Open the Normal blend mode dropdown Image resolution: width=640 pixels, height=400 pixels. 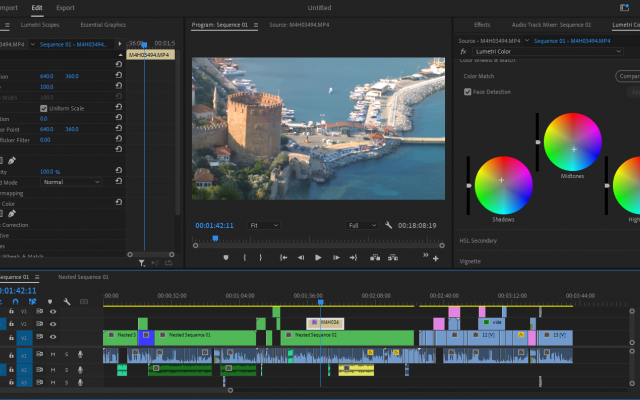(71, 182)
